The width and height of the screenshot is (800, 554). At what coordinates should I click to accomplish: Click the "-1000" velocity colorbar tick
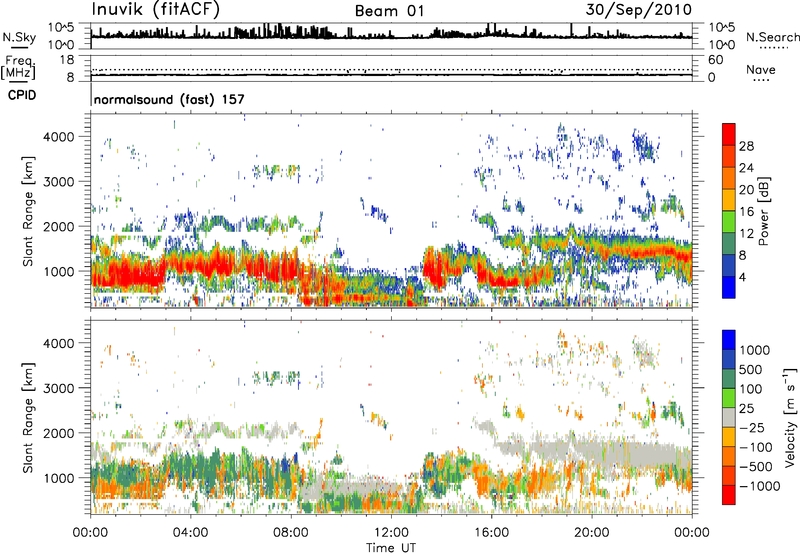[759, 486]
